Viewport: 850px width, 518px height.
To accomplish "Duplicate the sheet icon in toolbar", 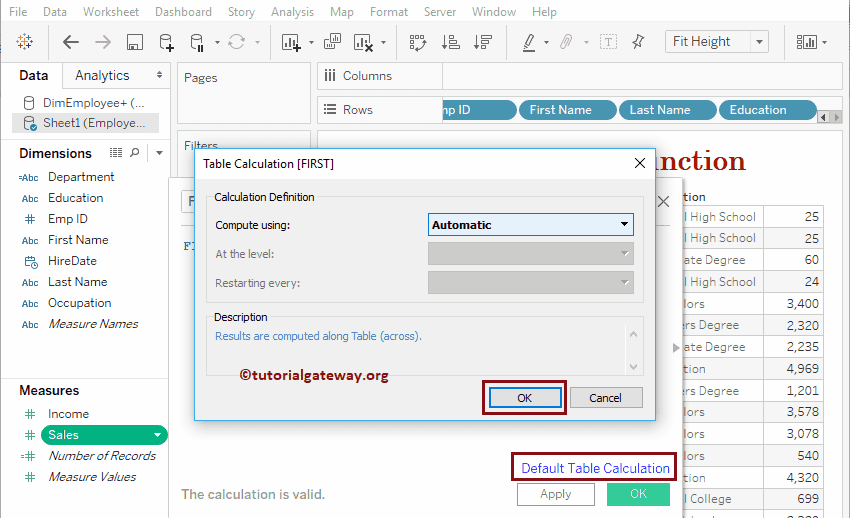I will point(332,42).
